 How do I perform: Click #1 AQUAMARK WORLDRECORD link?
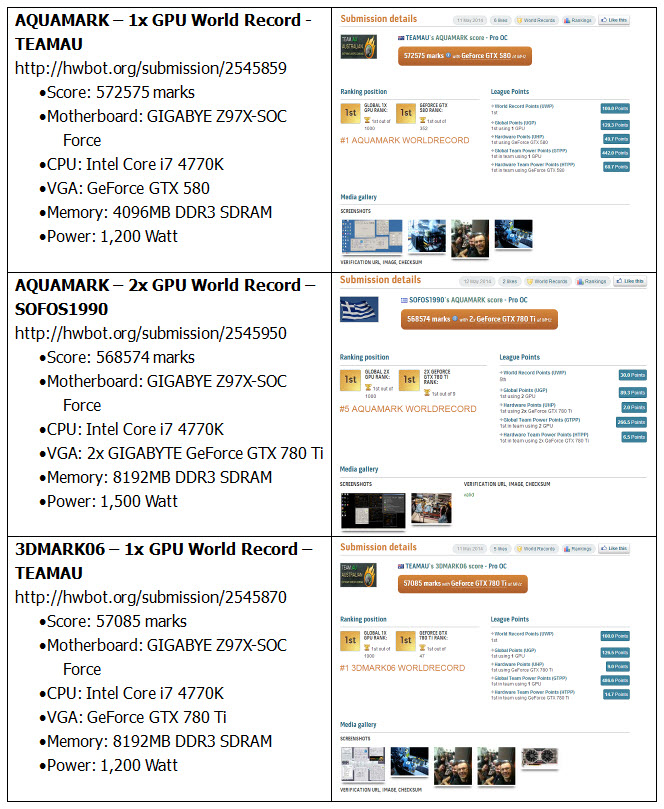(404, 140)
